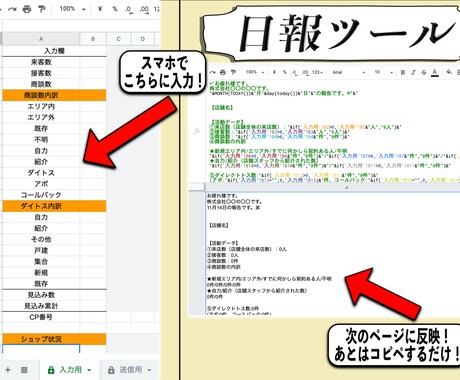Toggle strikethrough formatting
The height and width of the screenshot is (380, 460).
pos(424,72)
